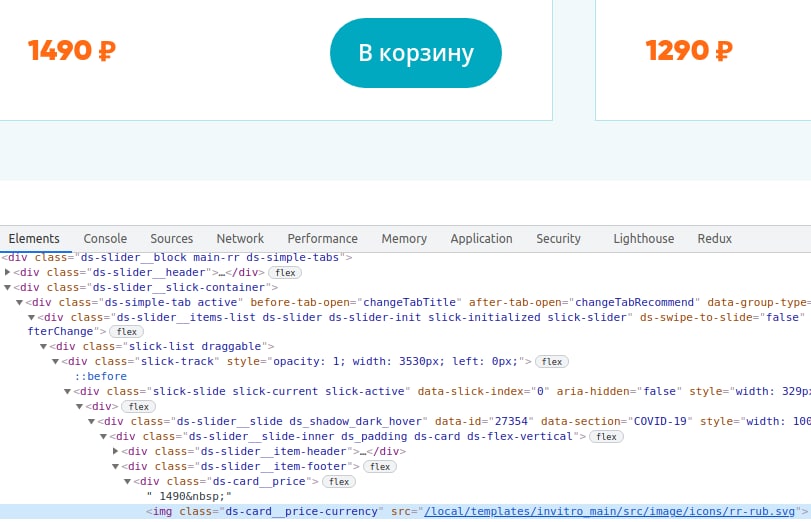Viewport: 811px width, 522px height.
Task: Collapse the ds-slider__slick-container div node
Action: tap(7, 287)
